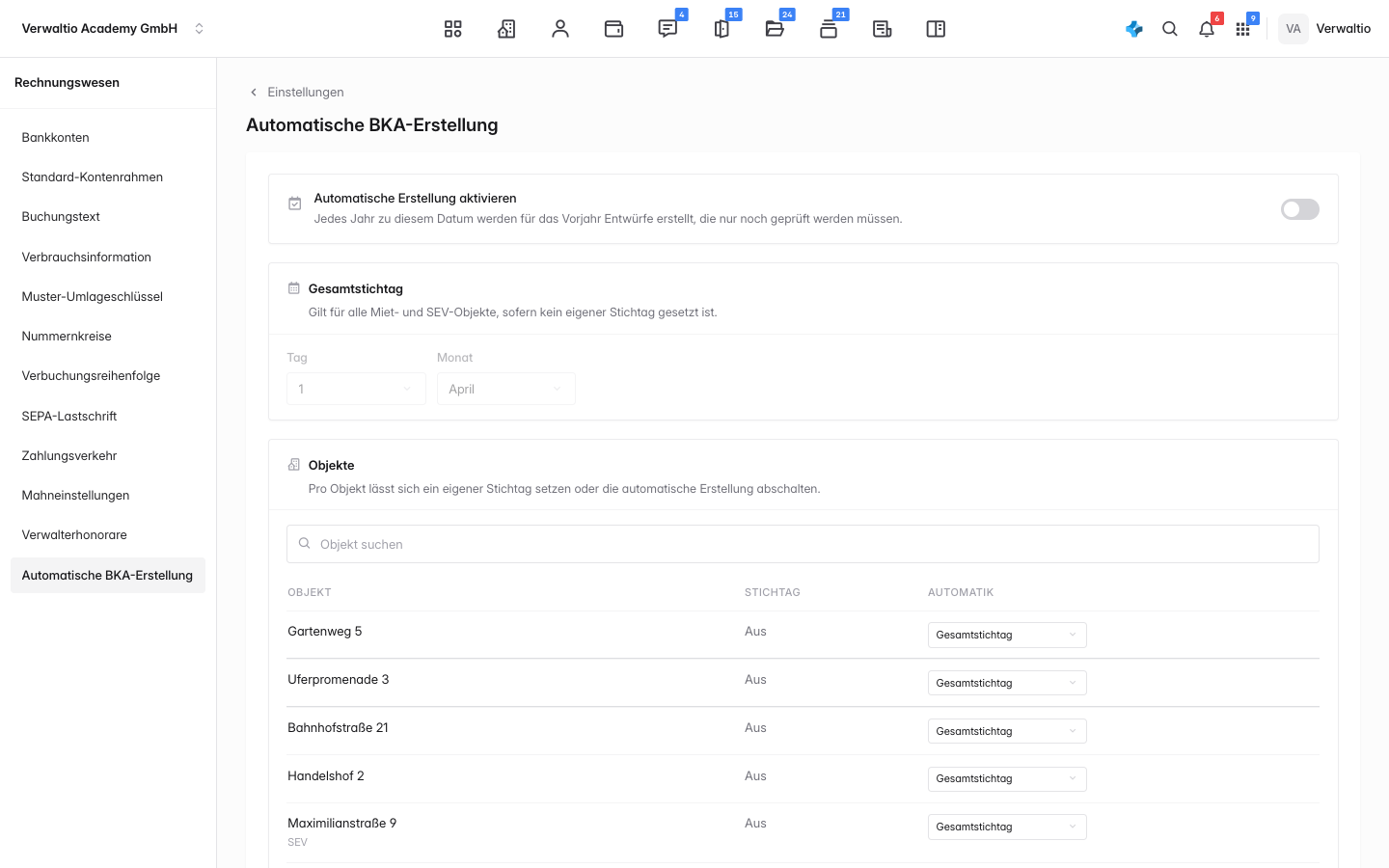Select Mahneinstellungen in the sidebar
Image resolution: width=1389 pixels, height=868 pixels.
click(x=108, y=496)
